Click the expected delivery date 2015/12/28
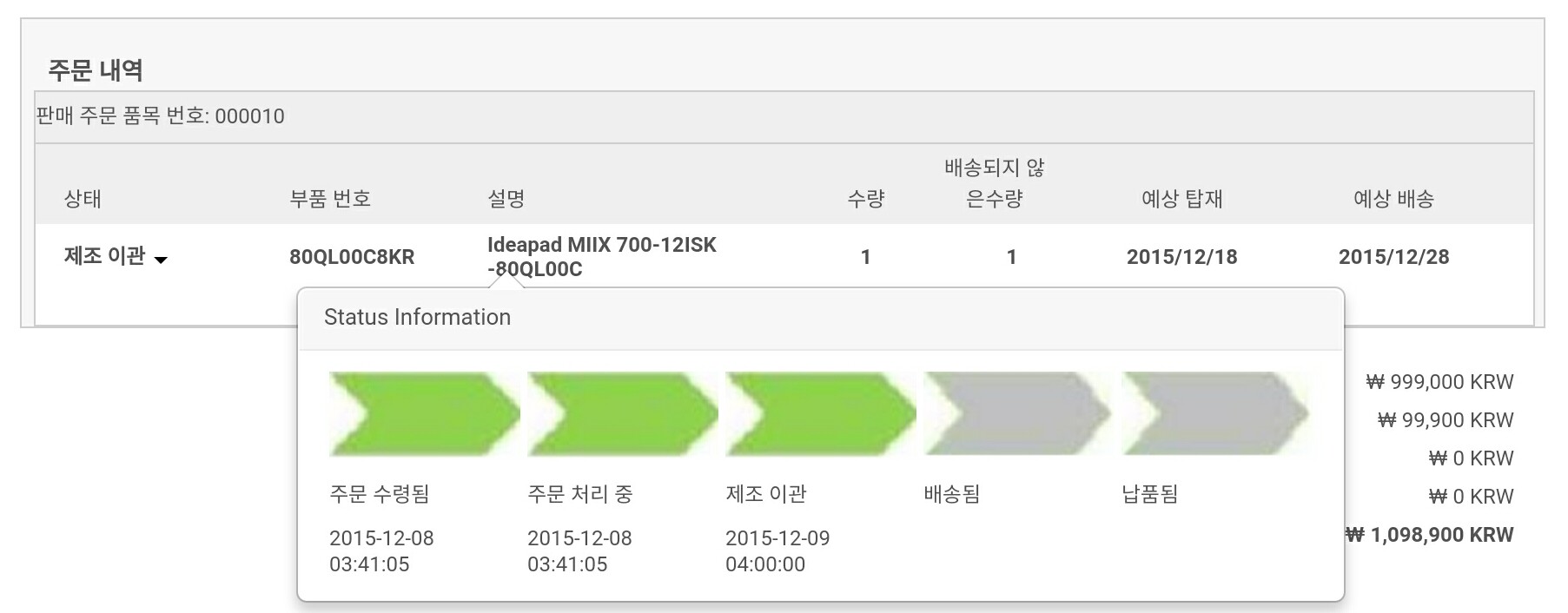This screenshot has width=1568, height=613. click(x=1393, y=257)
